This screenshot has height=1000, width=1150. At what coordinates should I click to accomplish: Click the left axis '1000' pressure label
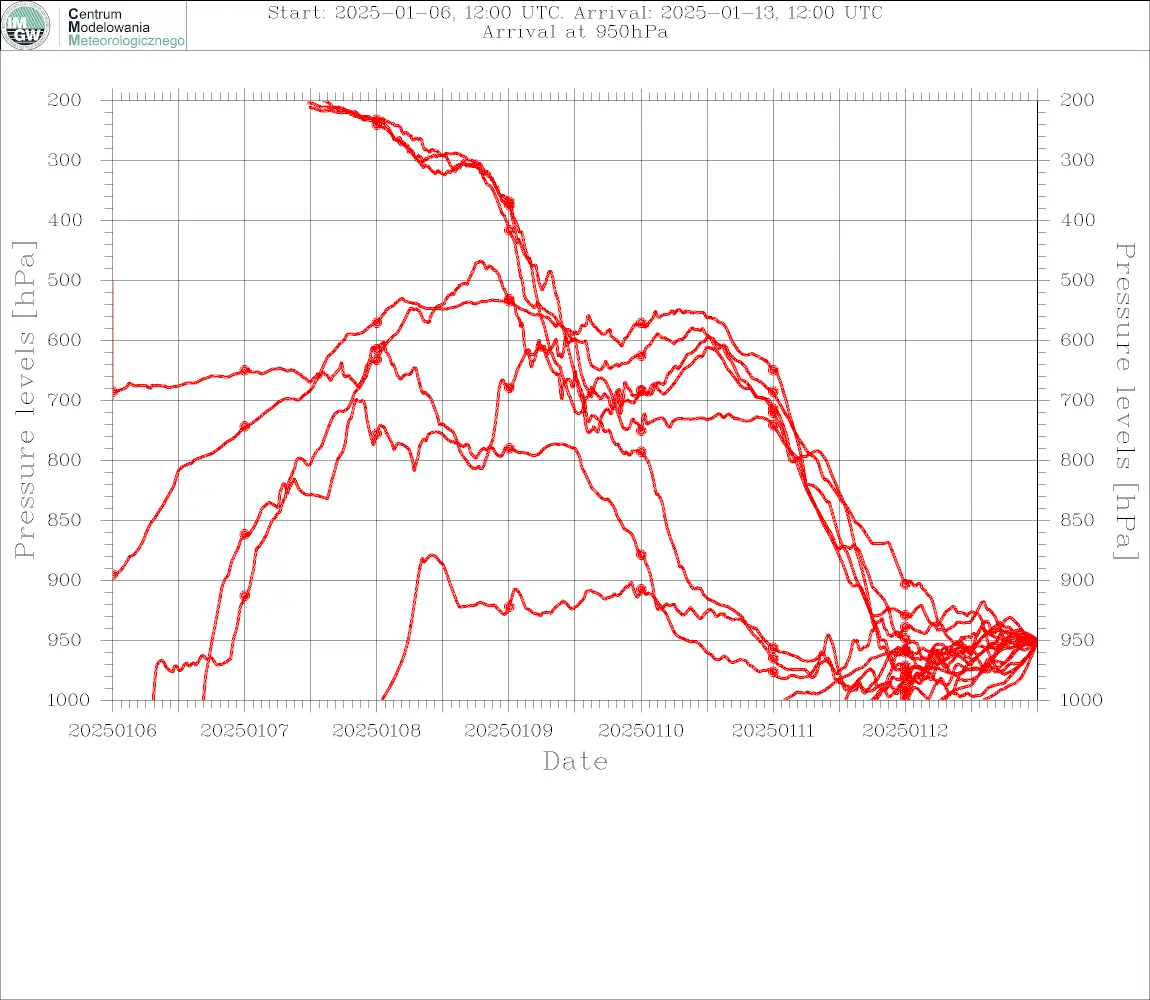[68, 700]
